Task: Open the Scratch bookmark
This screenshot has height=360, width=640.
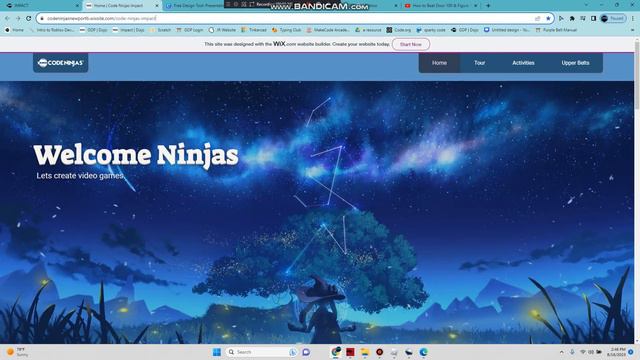Action: click(x=160, y=30)
